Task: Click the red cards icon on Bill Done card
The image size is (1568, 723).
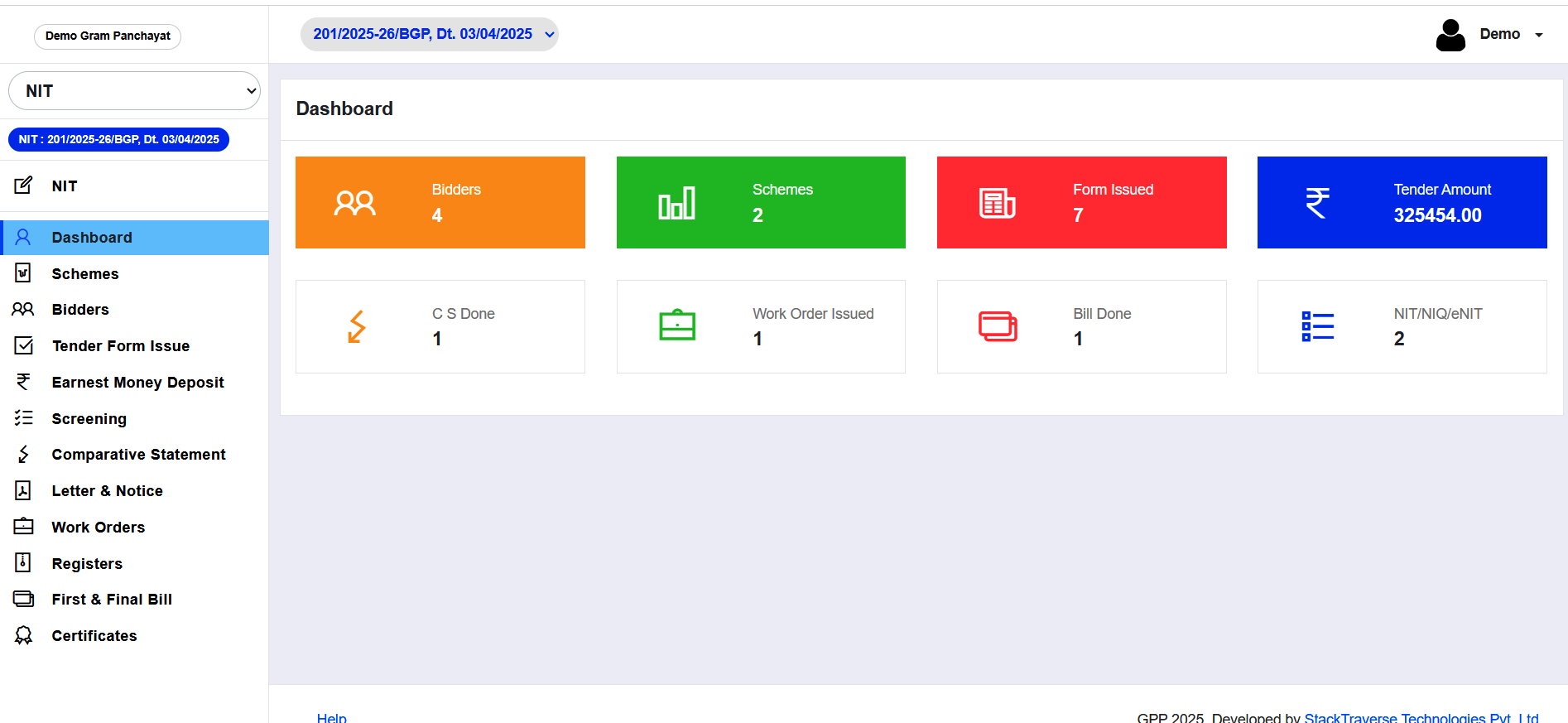Action: [998, 326]
